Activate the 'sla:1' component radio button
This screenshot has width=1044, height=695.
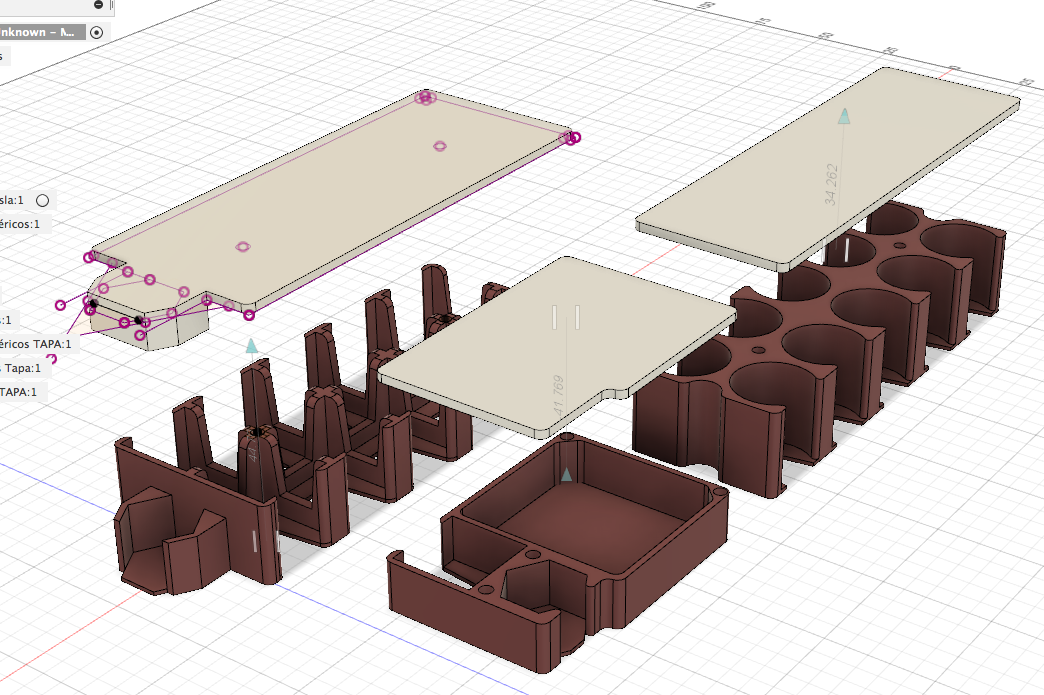tap(43, 200)
